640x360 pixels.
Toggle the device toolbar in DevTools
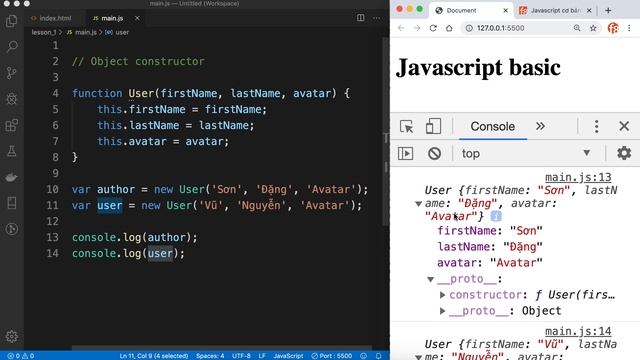[x=433, y=126]
